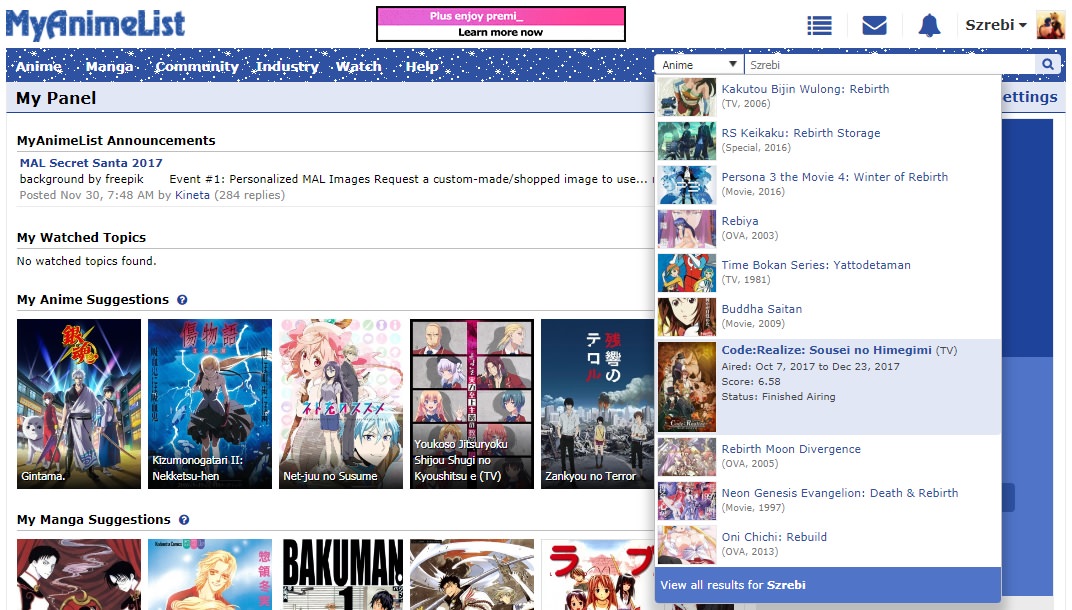Image resolution: width=1072 pixels, height=610 pixels.
Task: Select Neon Genesis Evangelion: Death & Rebirth
Action: tap(828, 501)
